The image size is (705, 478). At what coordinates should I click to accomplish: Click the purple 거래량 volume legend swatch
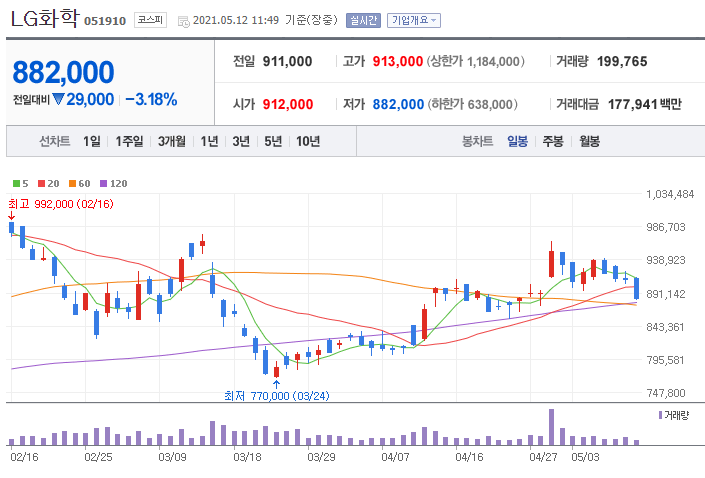coord(660,415)
